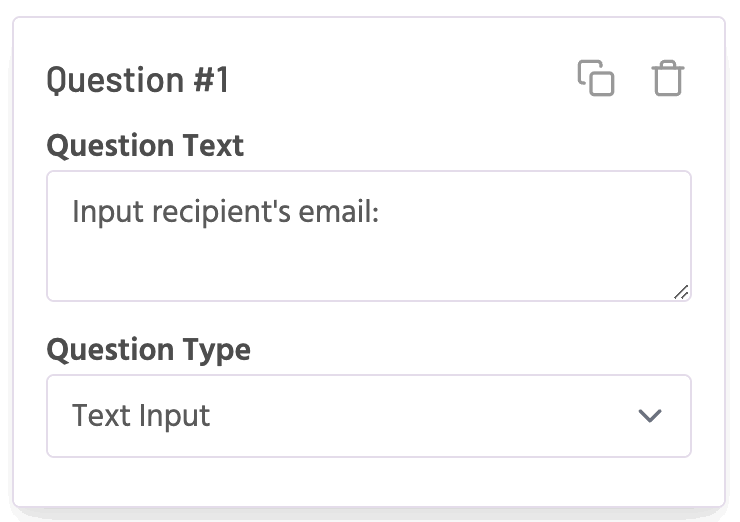Click the 'Question #1' heading
This screenshot has width=740, height=522.
pyautogui.click(x=138, y=80)
